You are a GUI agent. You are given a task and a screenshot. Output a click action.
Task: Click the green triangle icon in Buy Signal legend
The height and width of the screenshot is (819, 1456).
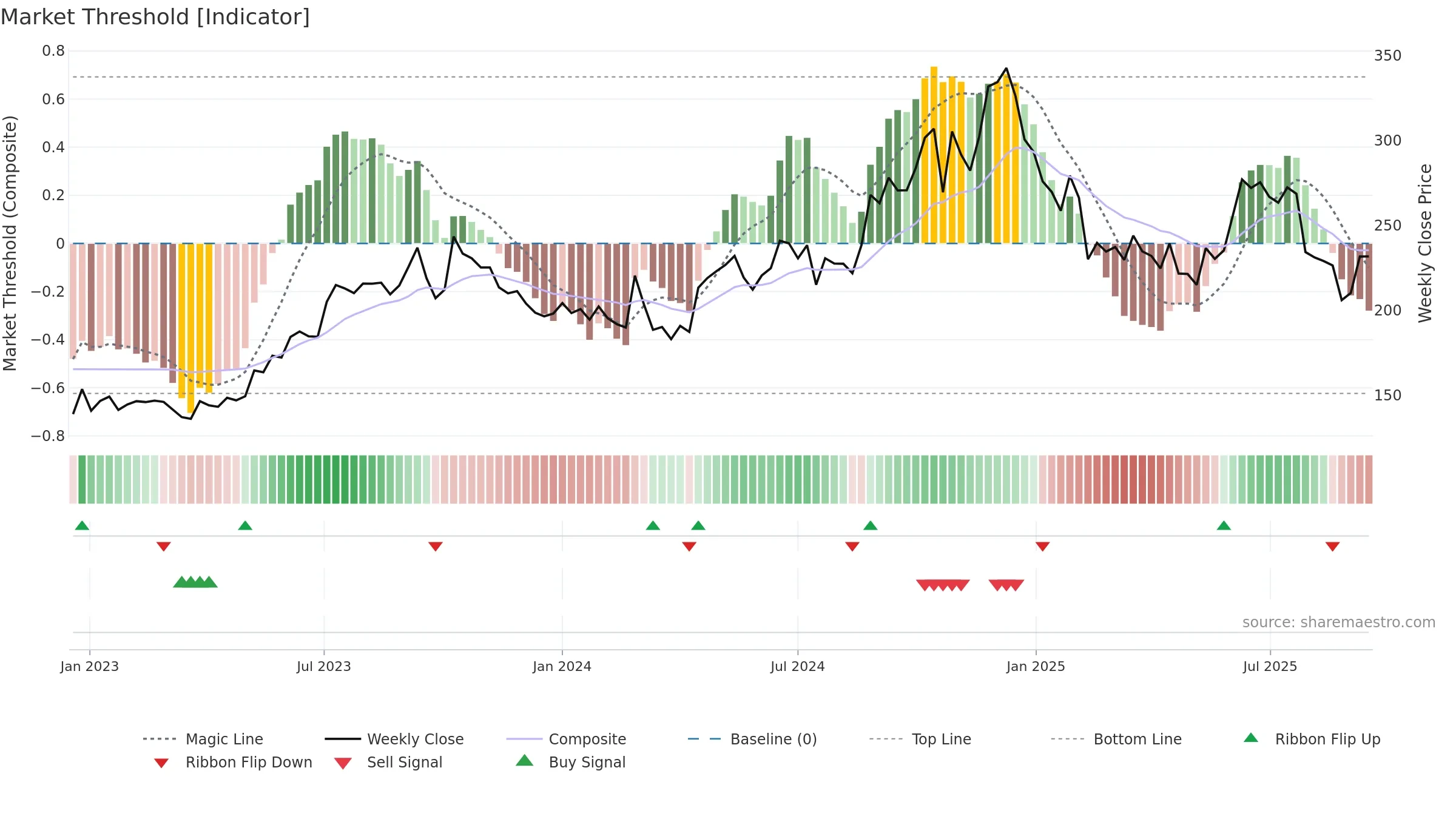click(x=524, y=760)
